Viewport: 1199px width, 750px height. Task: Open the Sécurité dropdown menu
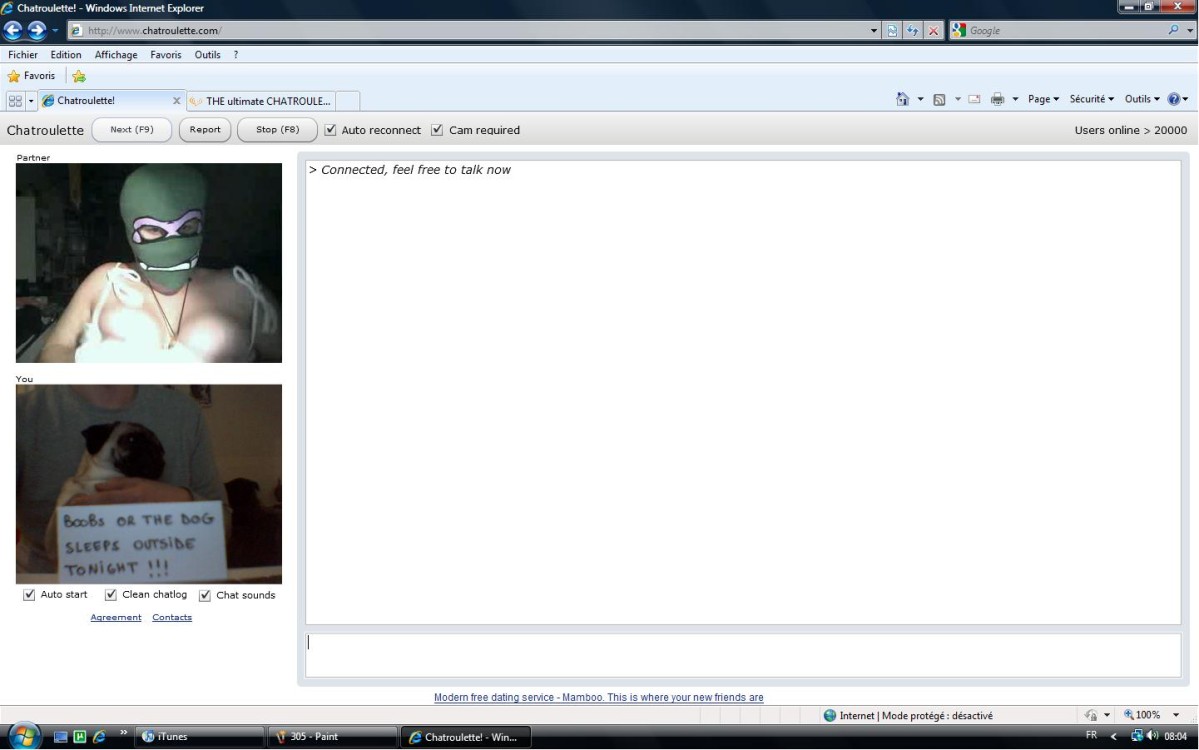click(1092, 99)
